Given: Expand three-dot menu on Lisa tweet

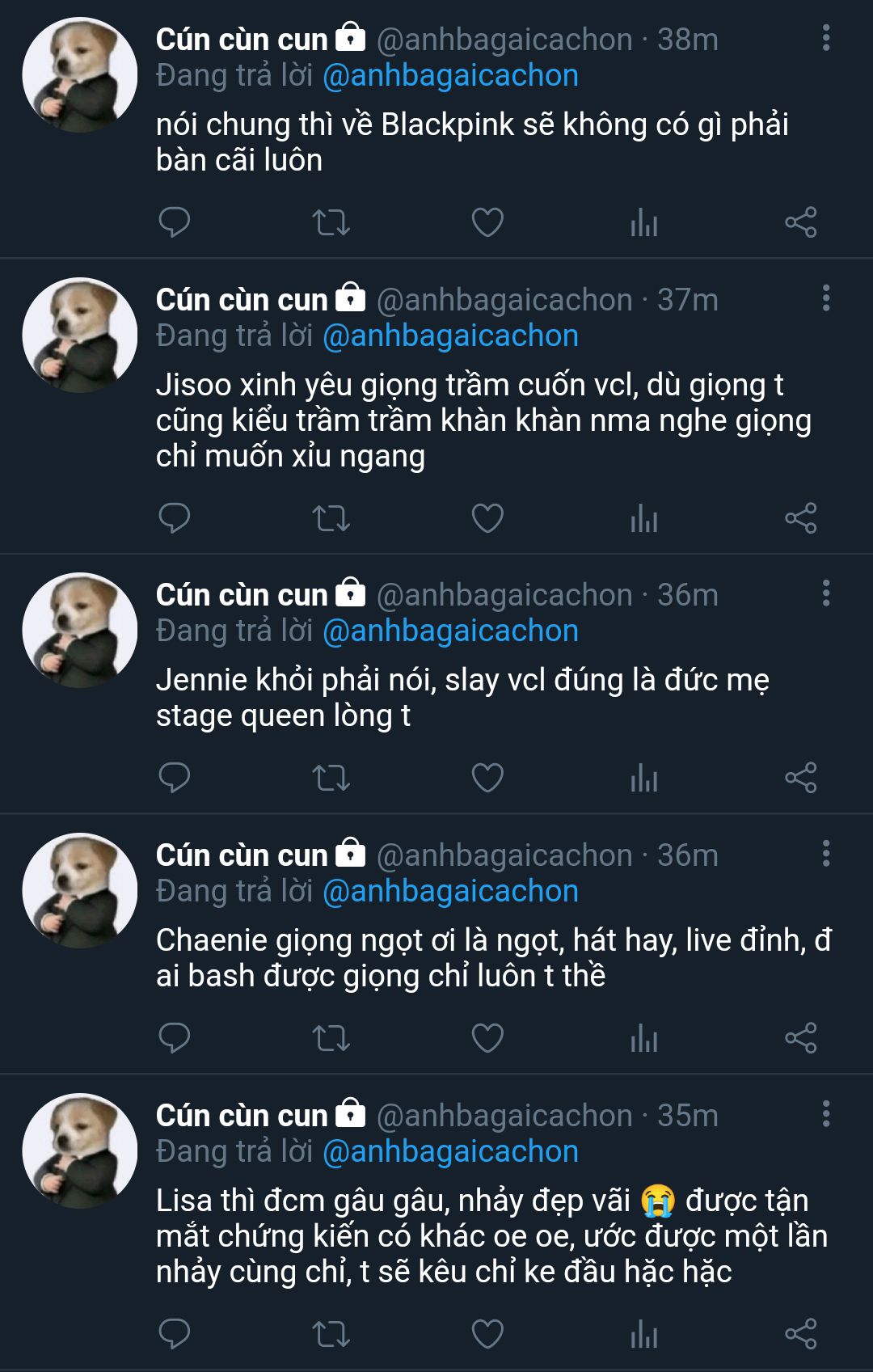Looking at the screenshot, I should (825, 1114).
